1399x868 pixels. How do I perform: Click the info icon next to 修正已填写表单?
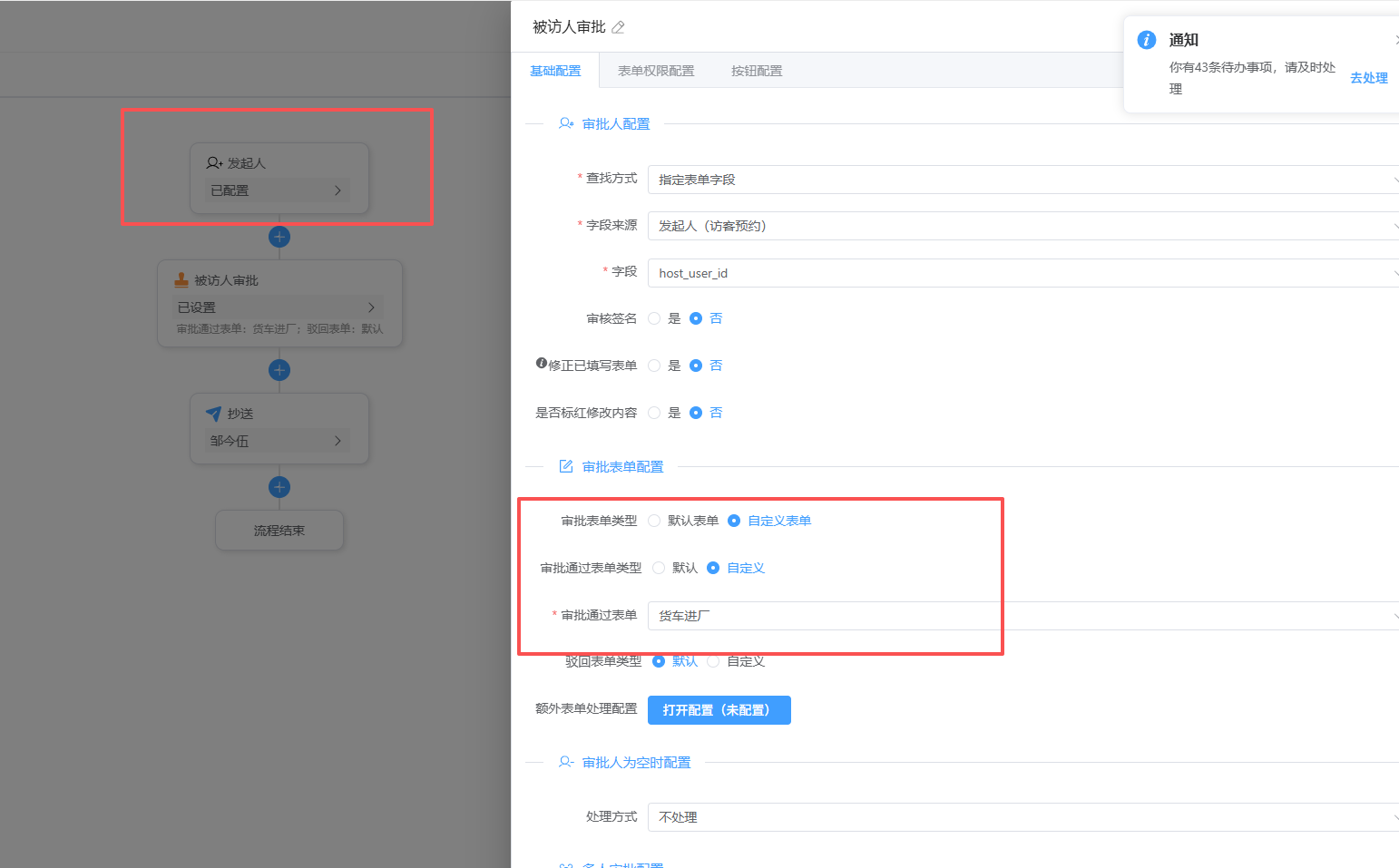pyautogui.click(x=542, y=364)
